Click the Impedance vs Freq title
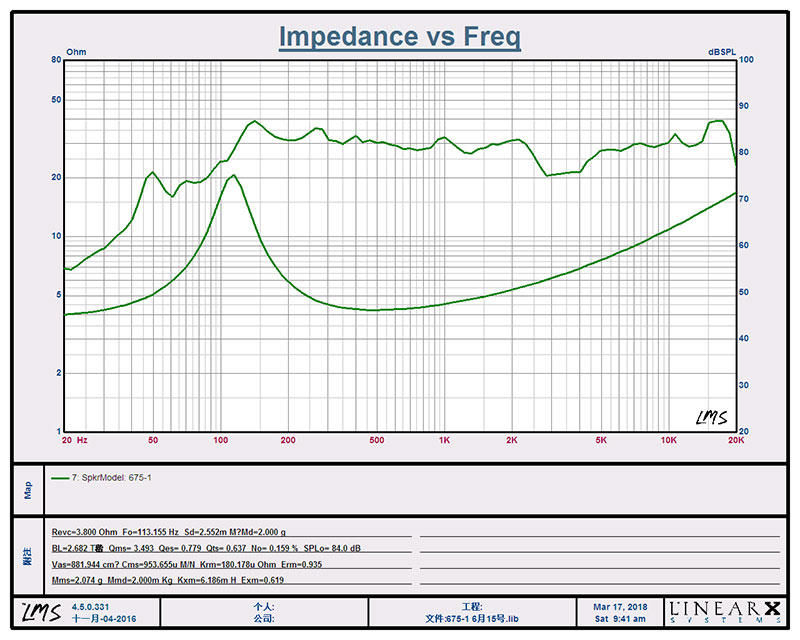The width and height of the screenshot is (800, 640). [x=399, y=37]
